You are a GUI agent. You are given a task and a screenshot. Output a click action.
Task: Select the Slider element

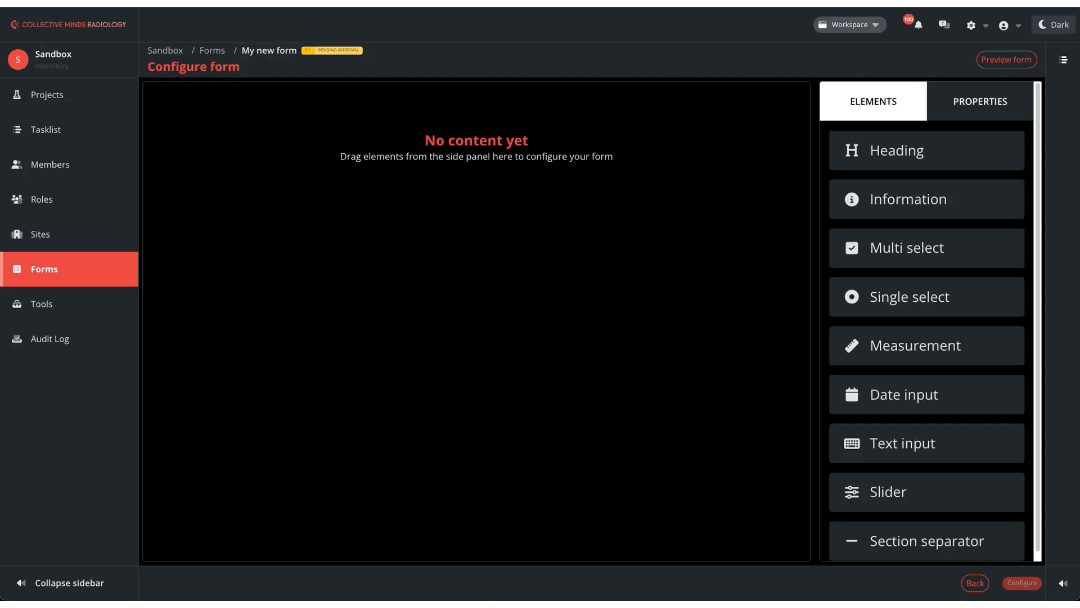(x=926, y=492)
